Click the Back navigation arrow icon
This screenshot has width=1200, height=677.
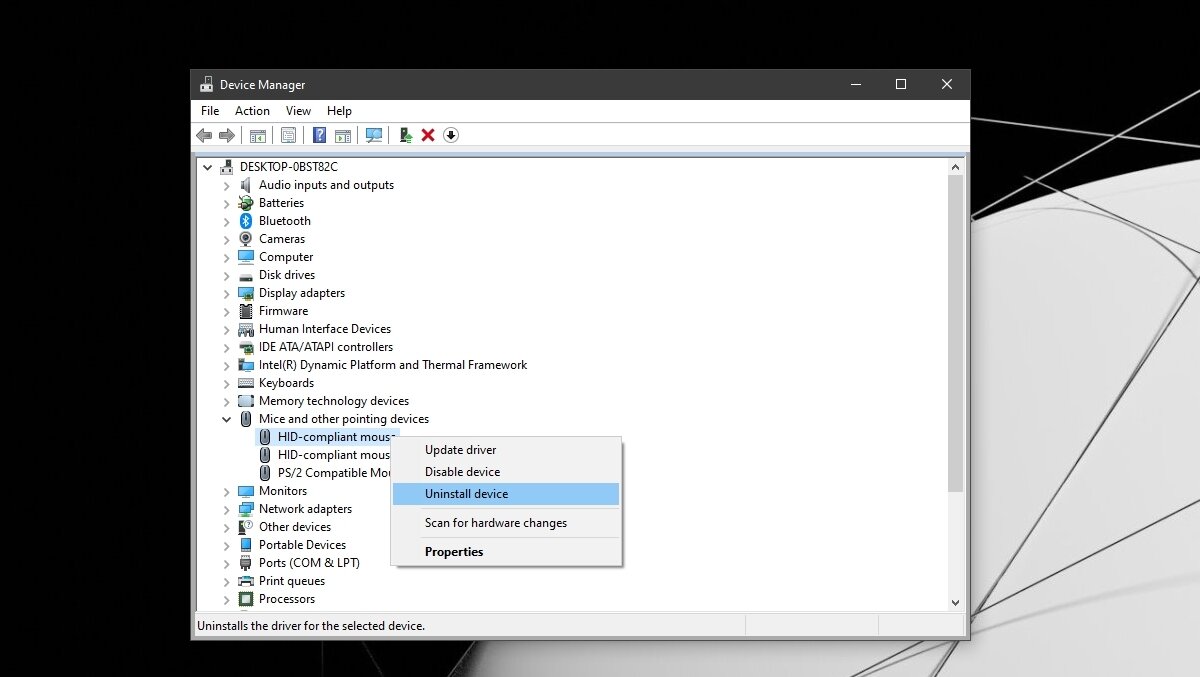[x=205, y=135]
